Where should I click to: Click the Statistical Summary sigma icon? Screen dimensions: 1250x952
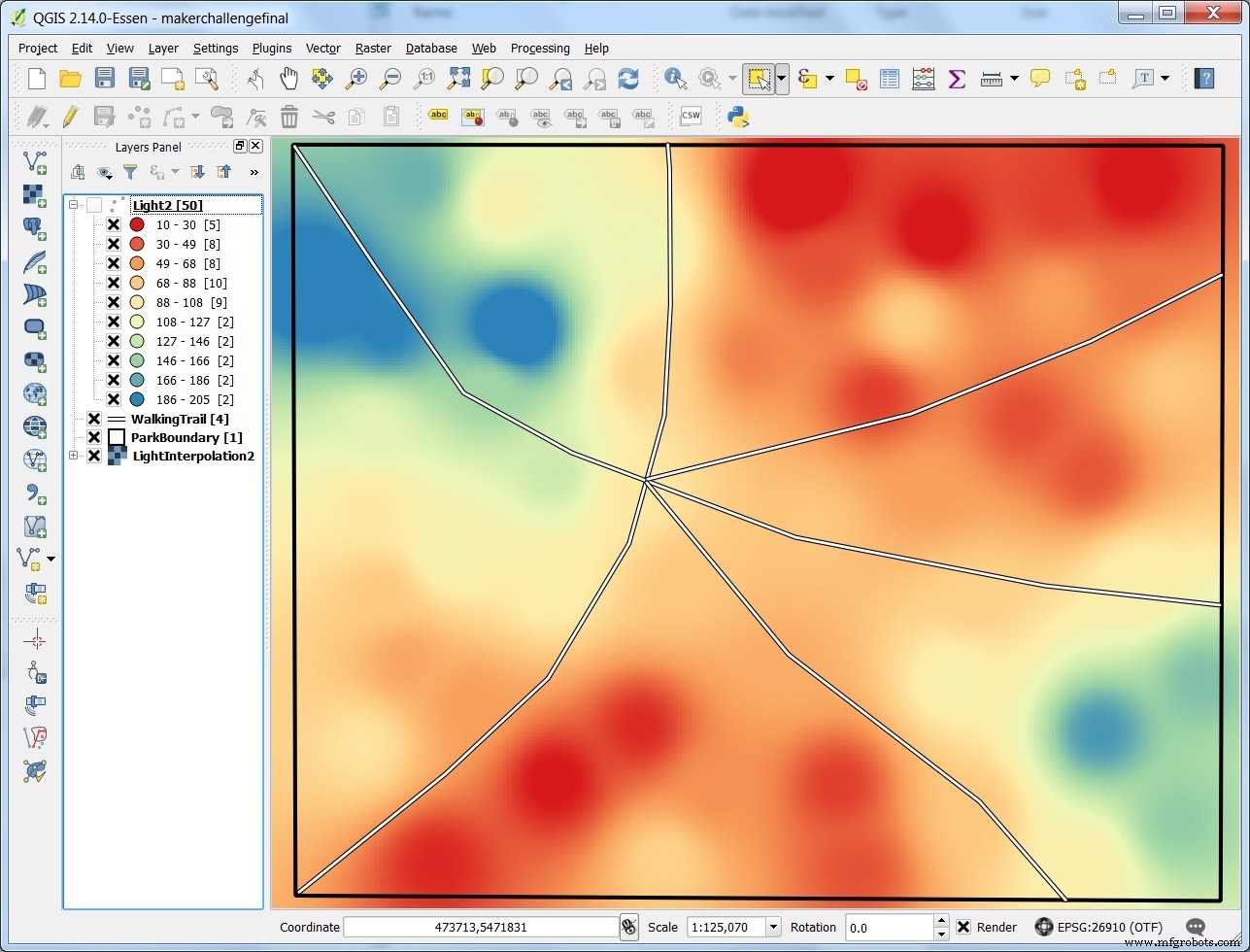957,79
